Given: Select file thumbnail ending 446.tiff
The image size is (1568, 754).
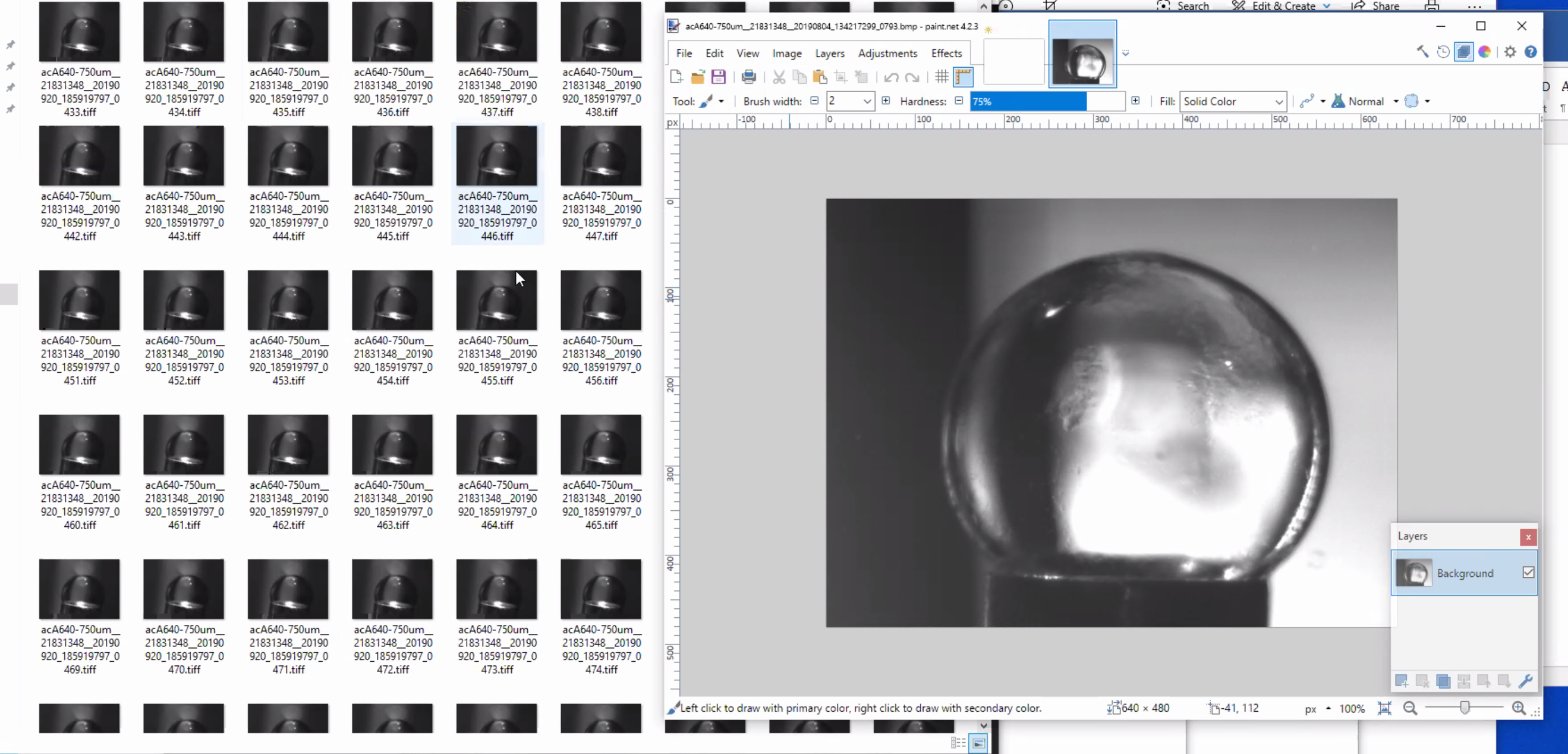Looking at the screenshot, I should pyautogui.click(x=497, y=156).
